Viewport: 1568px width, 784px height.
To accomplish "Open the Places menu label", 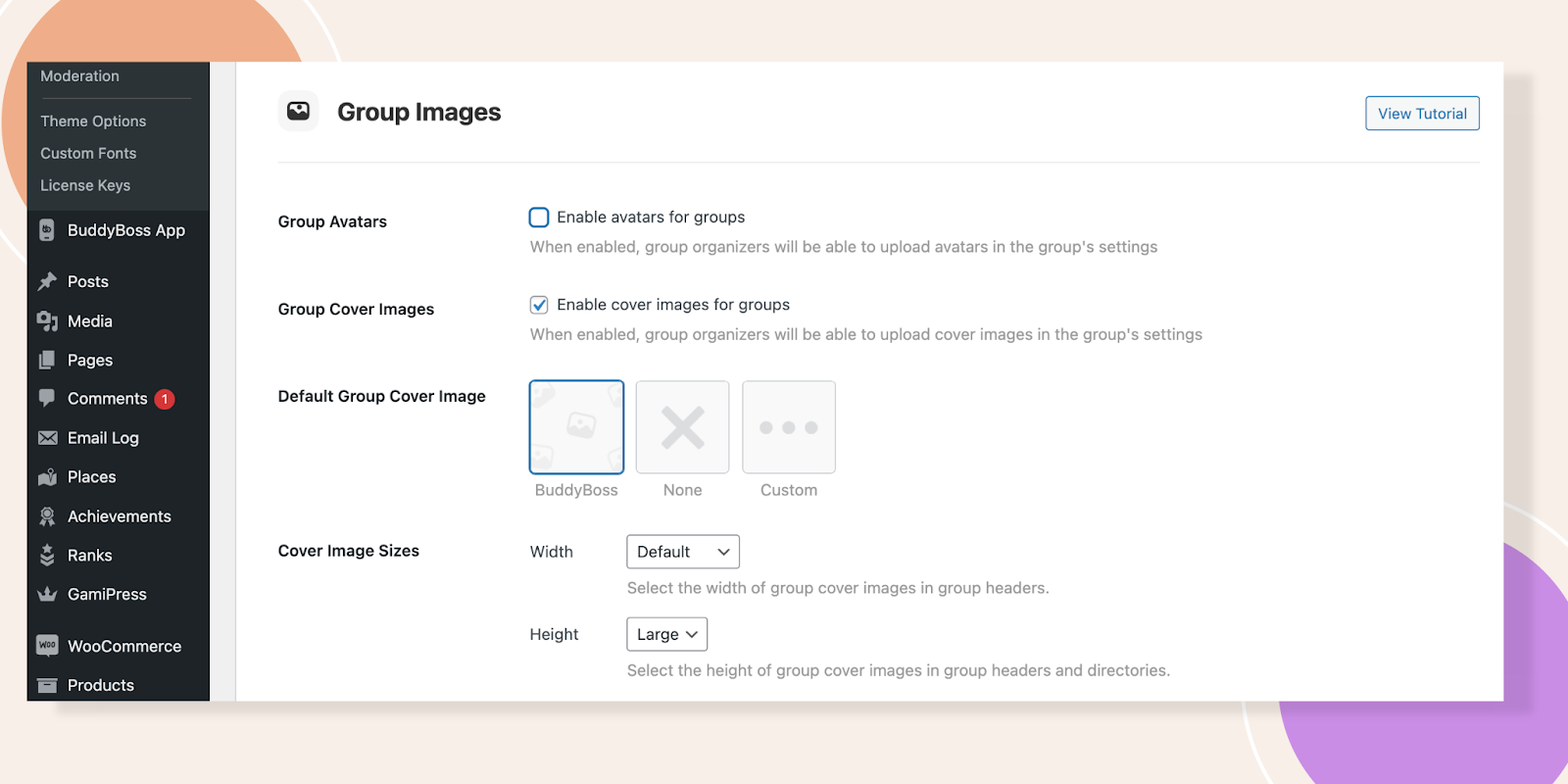I will coord(92,477).
